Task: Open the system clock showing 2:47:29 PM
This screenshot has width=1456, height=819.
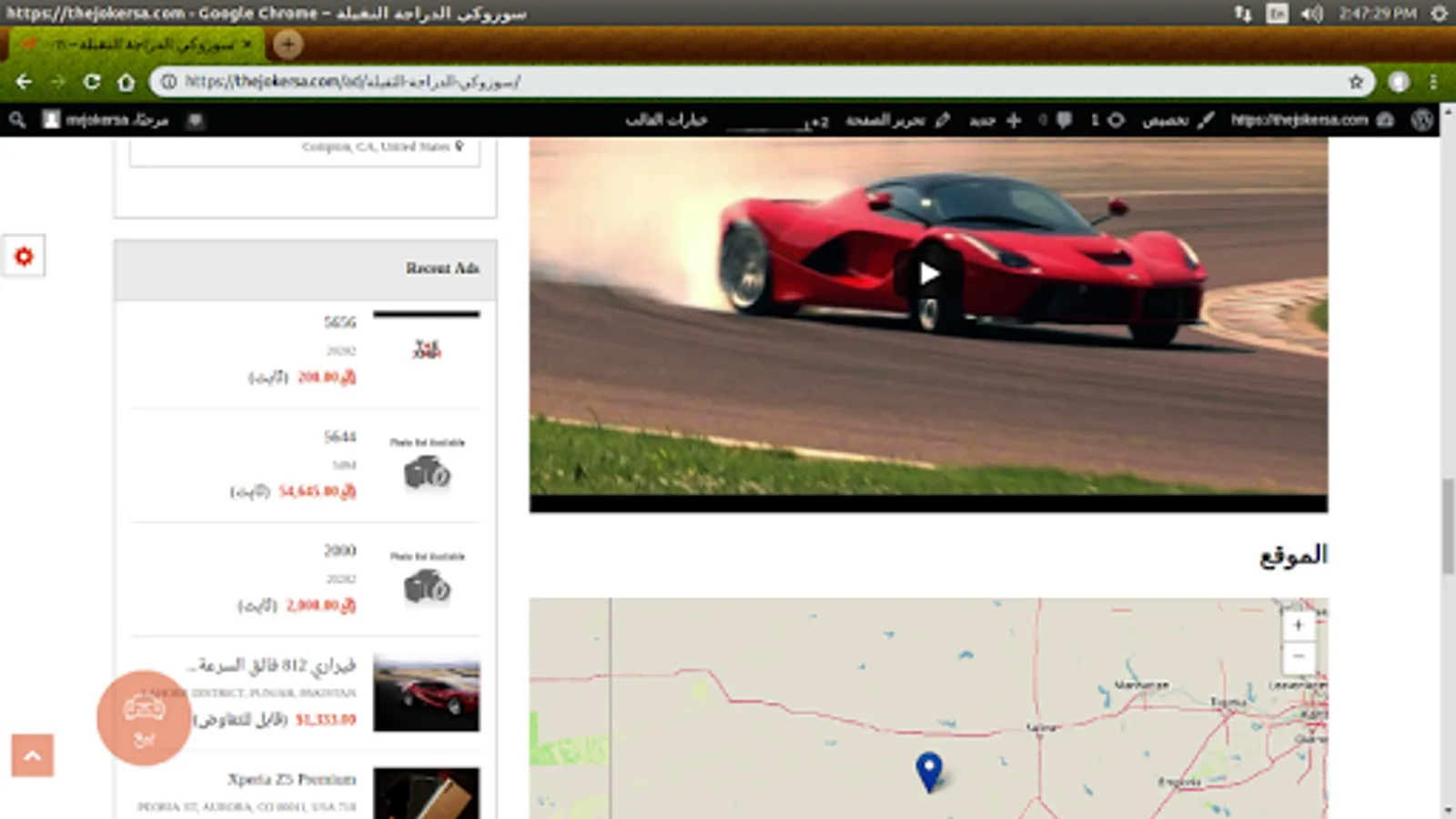Action: [x=1378, y=14]
